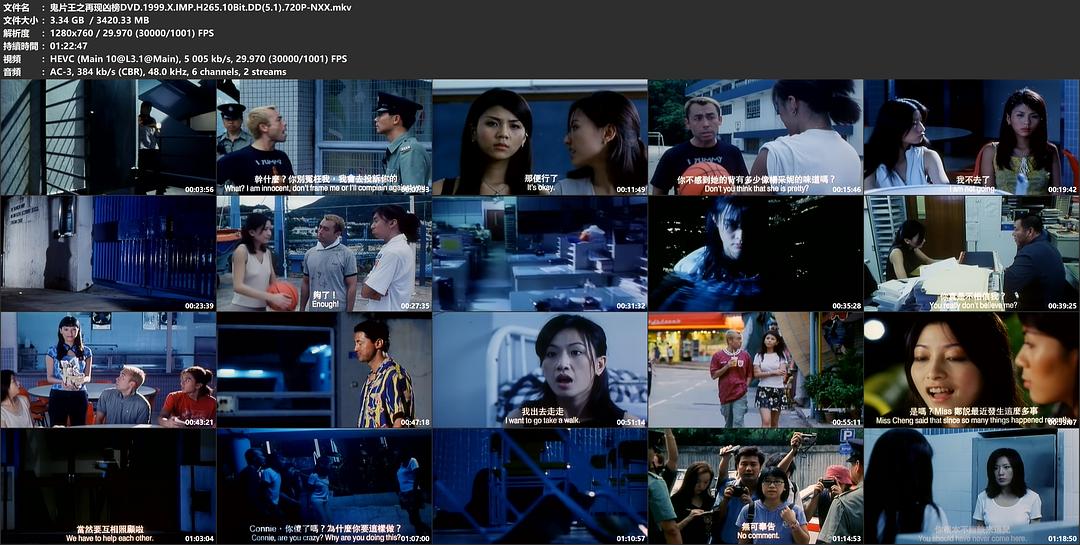
Task: Click the thumbnail timestamped 00:03:56
Action: tap(108, 137)
